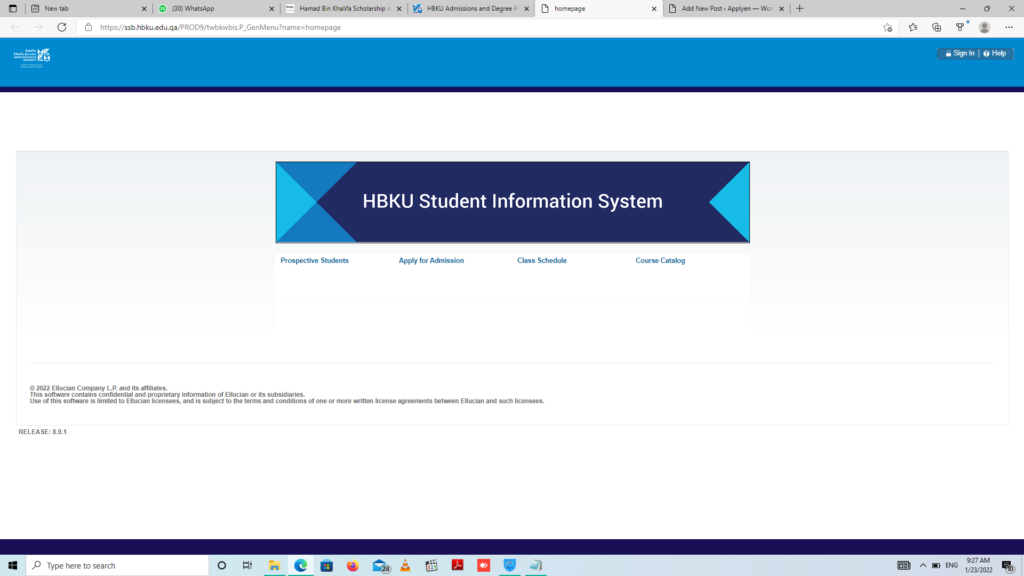Click the HBKU university logo
The width and height of the screenshot is (1024, 576).
[32, 57]
